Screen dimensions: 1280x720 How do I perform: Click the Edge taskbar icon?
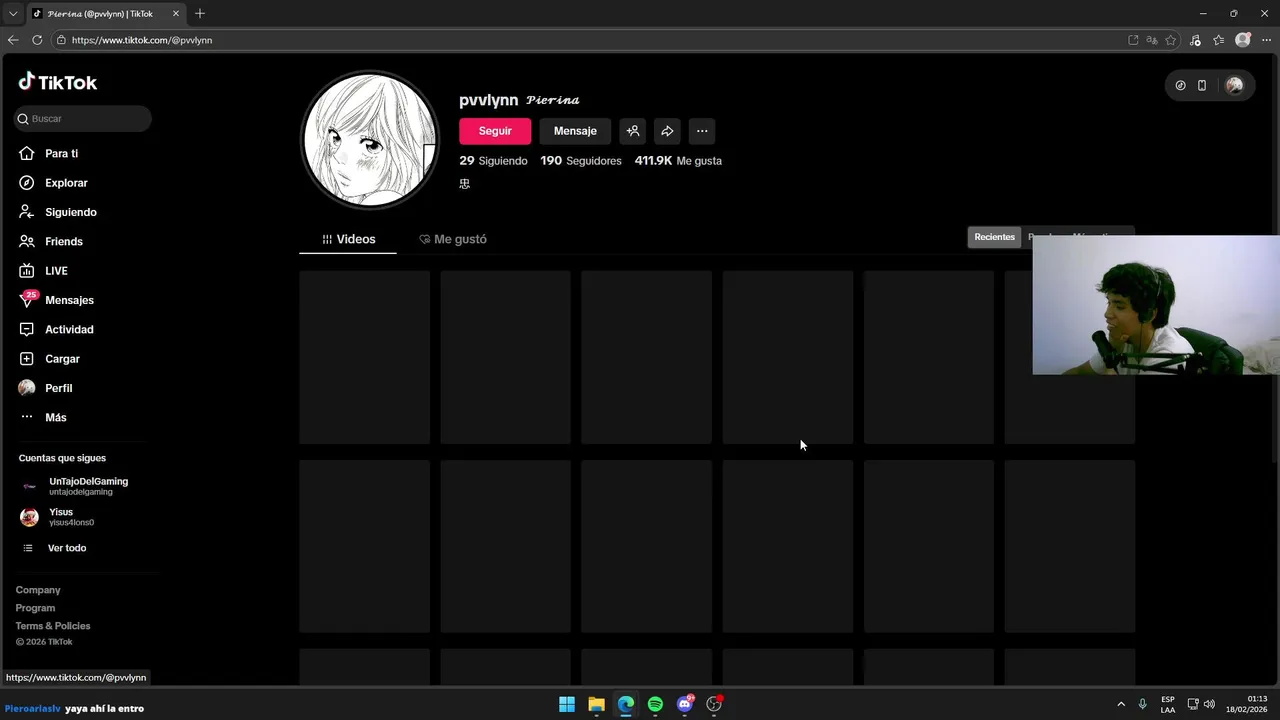(x=626, y=704)
